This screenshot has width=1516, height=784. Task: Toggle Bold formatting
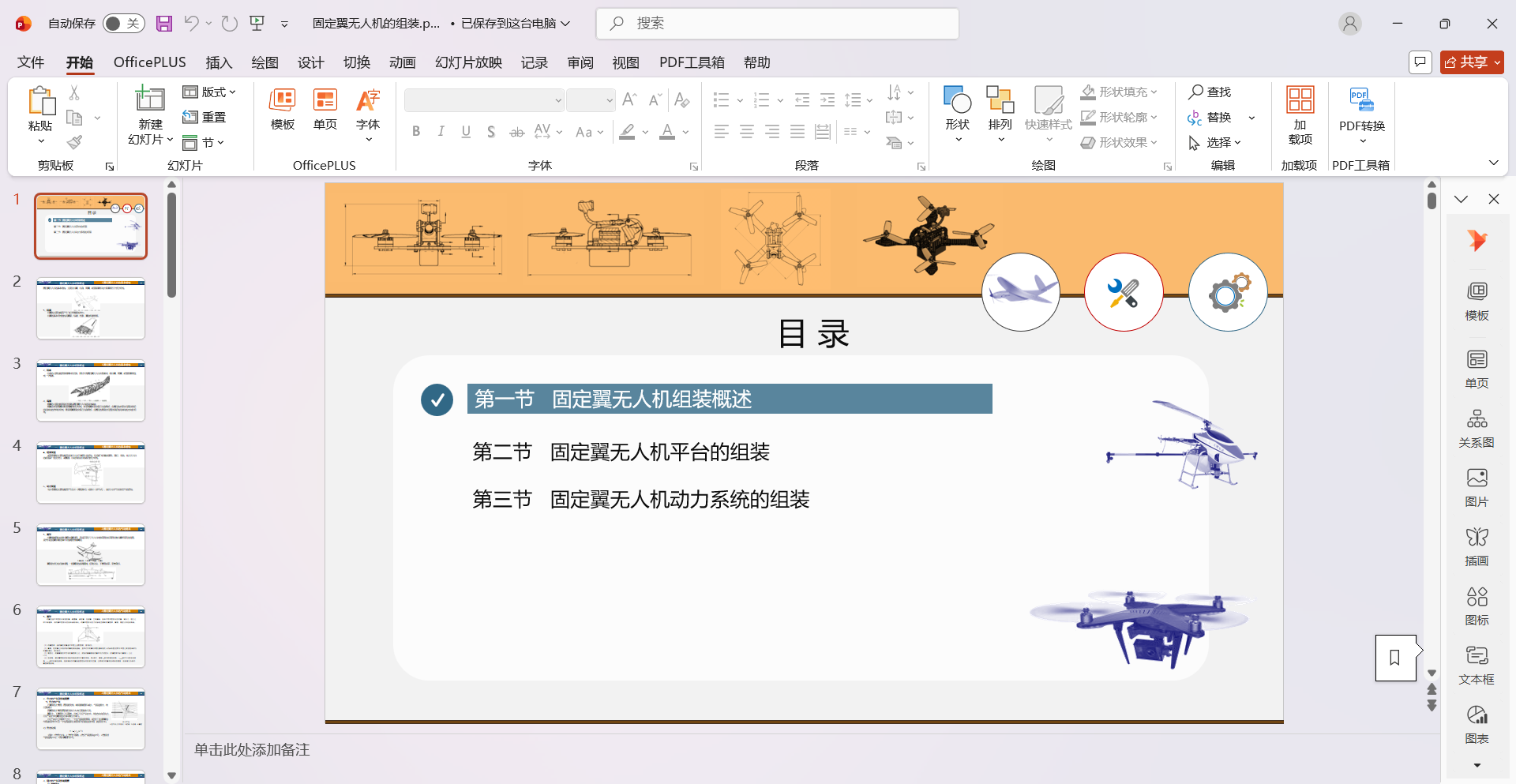(x=416, y=132)
